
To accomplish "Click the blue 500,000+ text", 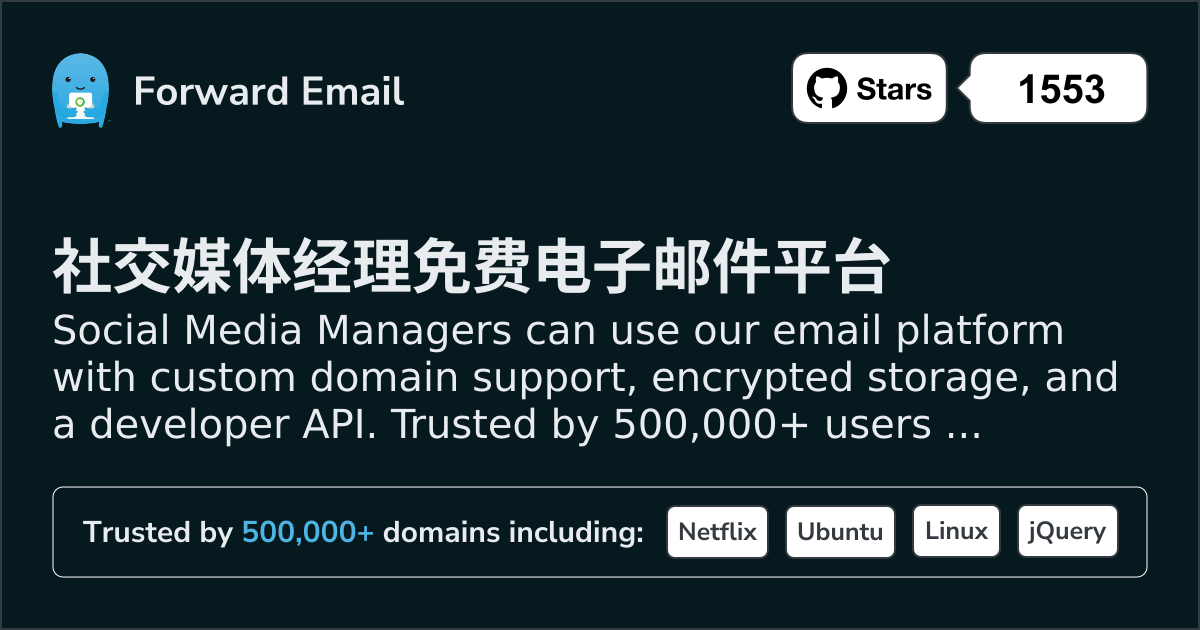I will [308, 533].
